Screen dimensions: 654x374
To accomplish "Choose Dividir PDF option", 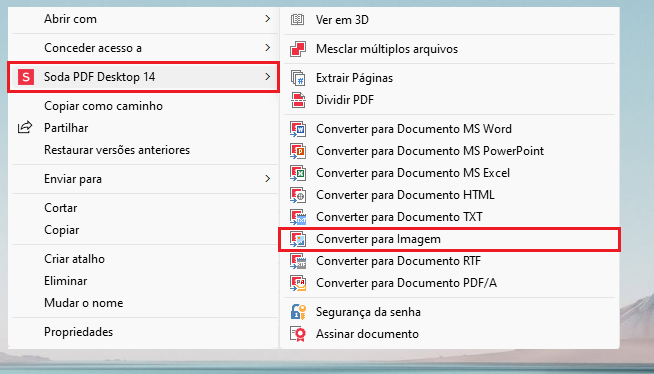I will (x=450, y=100).
